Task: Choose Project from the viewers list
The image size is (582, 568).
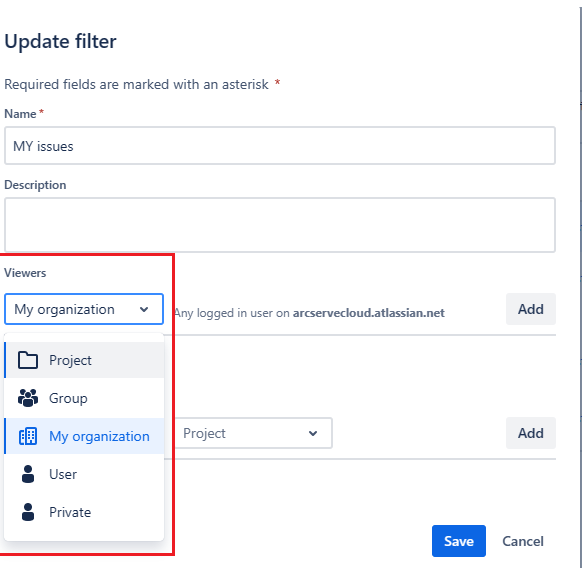Action: click(84, 360)
